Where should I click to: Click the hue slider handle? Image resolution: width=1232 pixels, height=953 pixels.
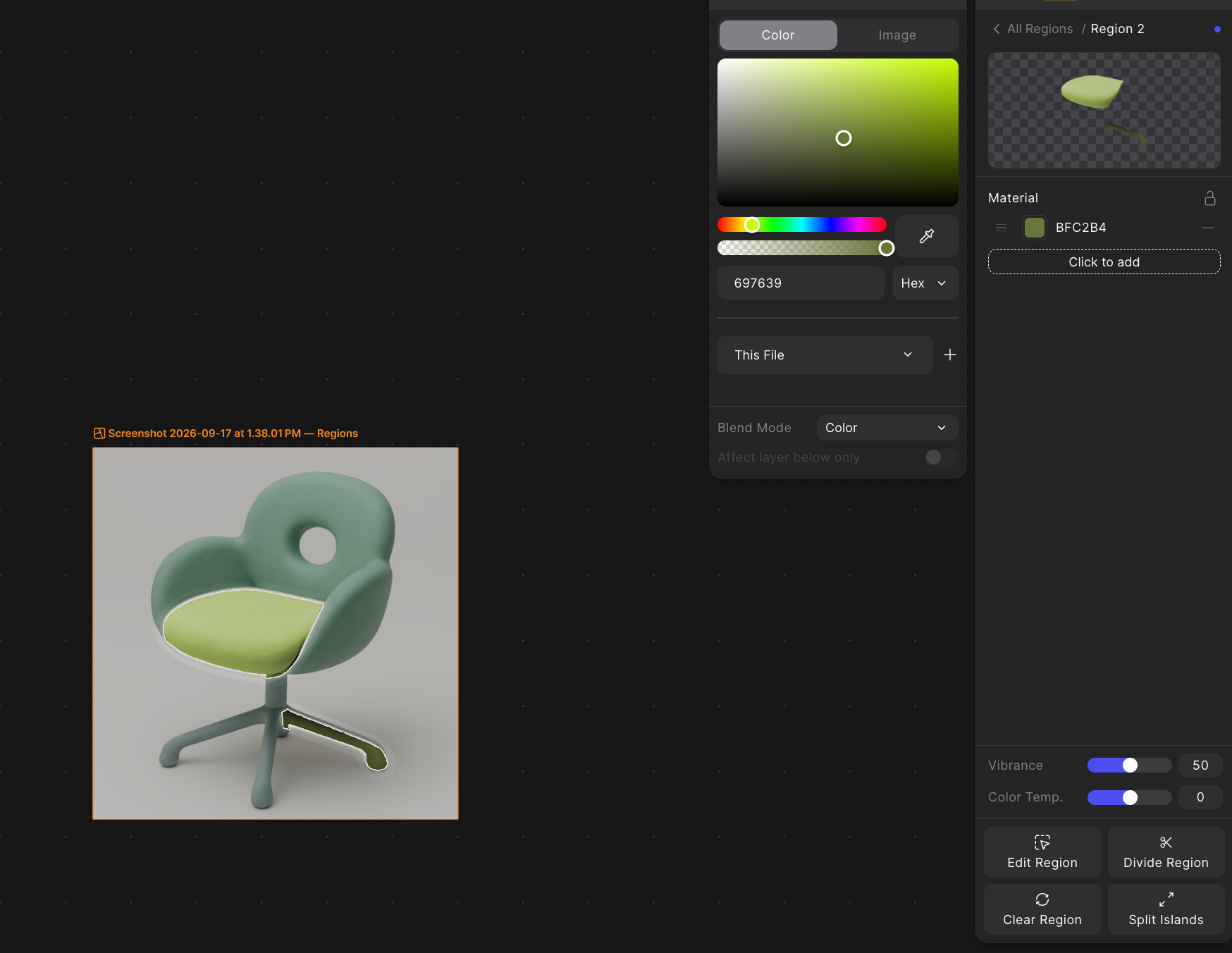click(752, 225)
